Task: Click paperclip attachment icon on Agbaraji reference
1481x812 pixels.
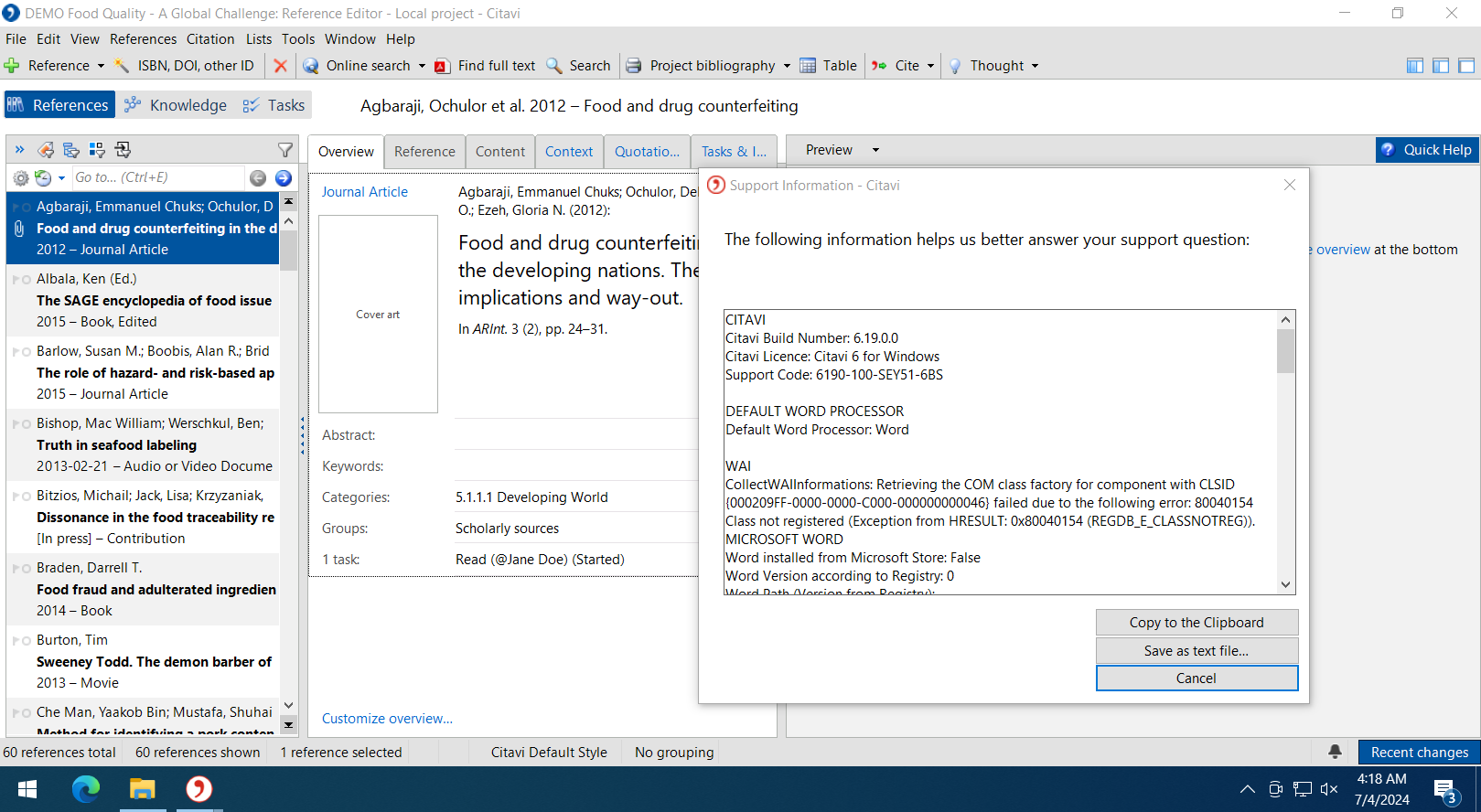Action: pyautogui.click(x=19, y=229)
